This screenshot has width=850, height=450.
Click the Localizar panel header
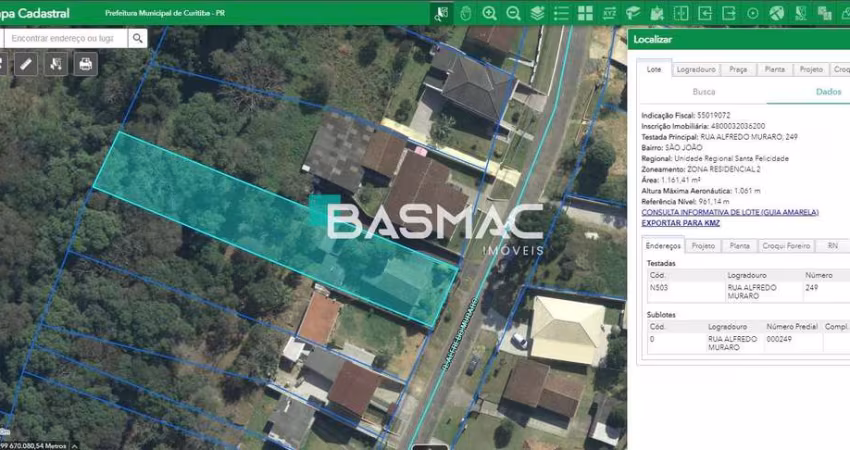tap(739, 39)
